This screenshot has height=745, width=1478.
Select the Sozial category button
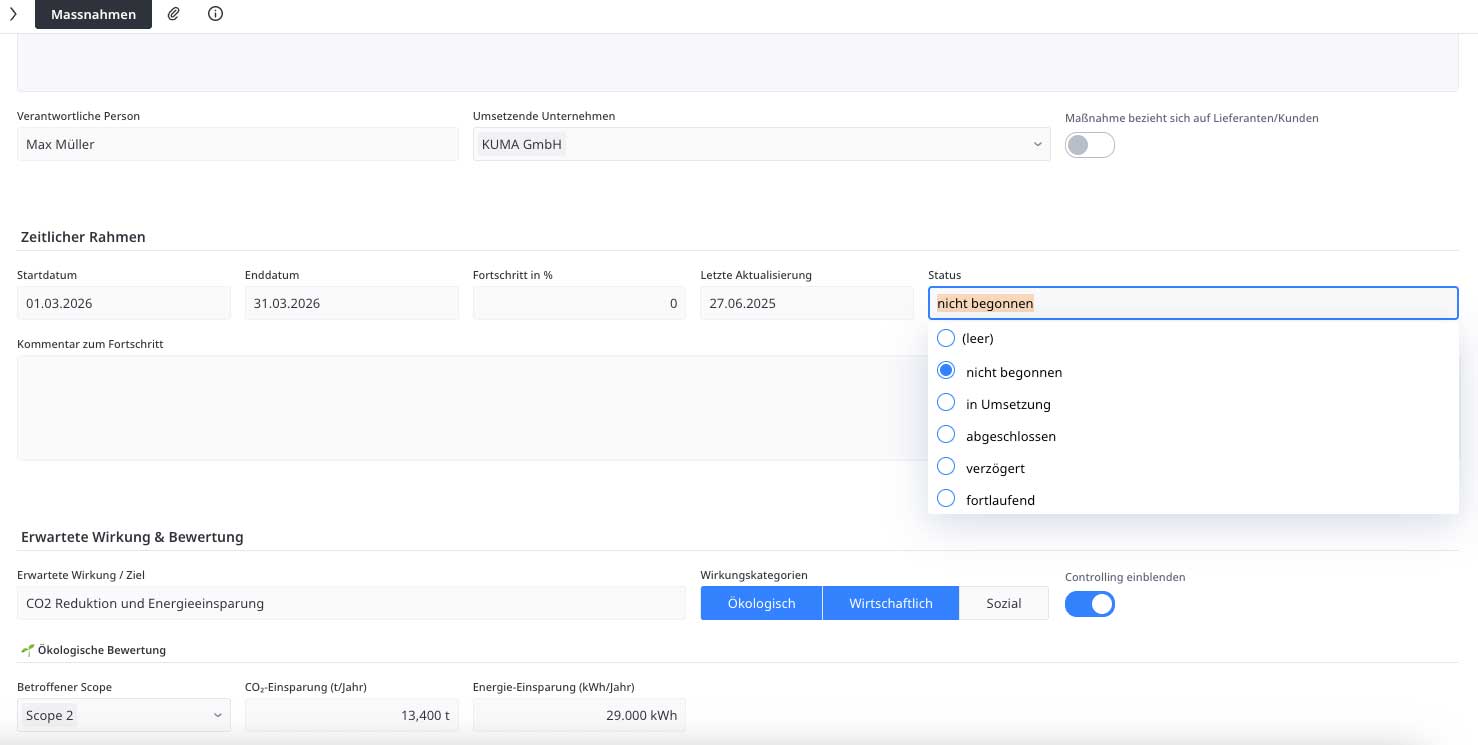(x=1004, y=603)
